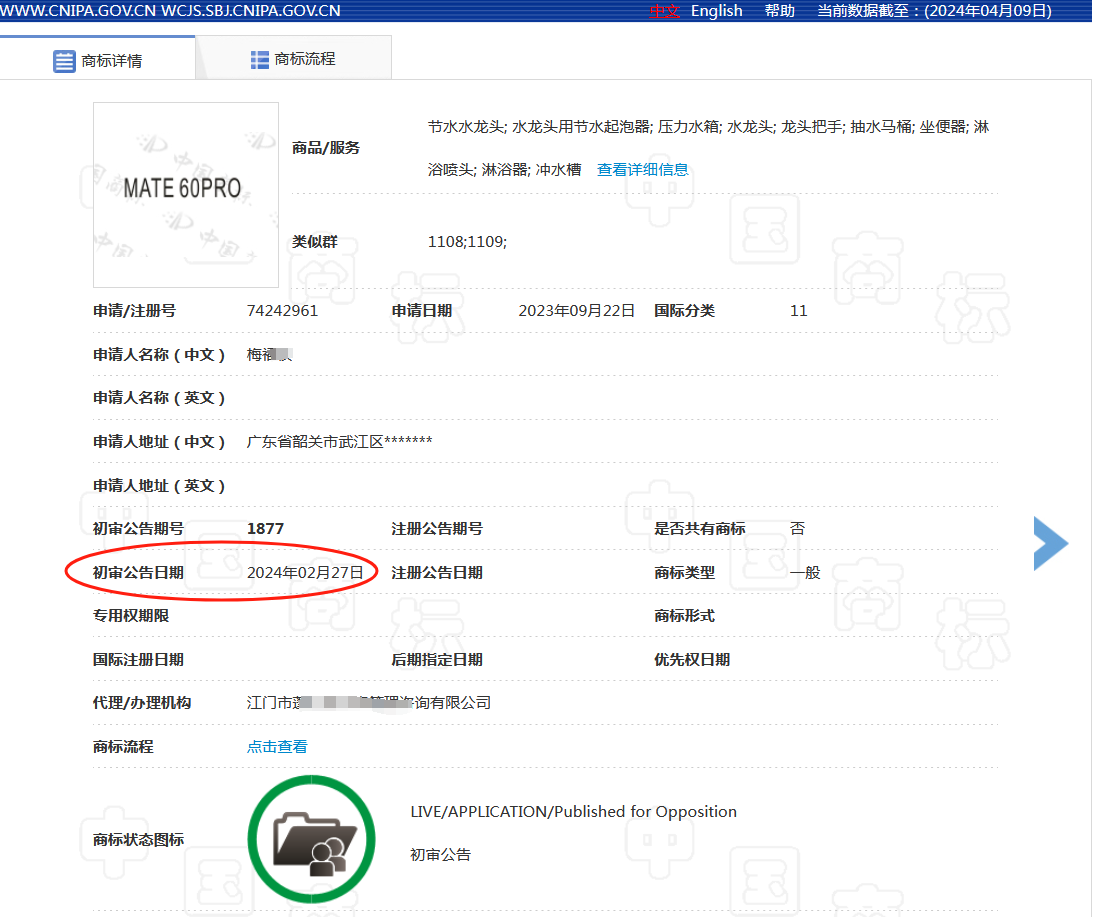Select the 是否共有商标 value 否
The height and width of the screenshot is (917, 1093).
(x=797, y=529)
